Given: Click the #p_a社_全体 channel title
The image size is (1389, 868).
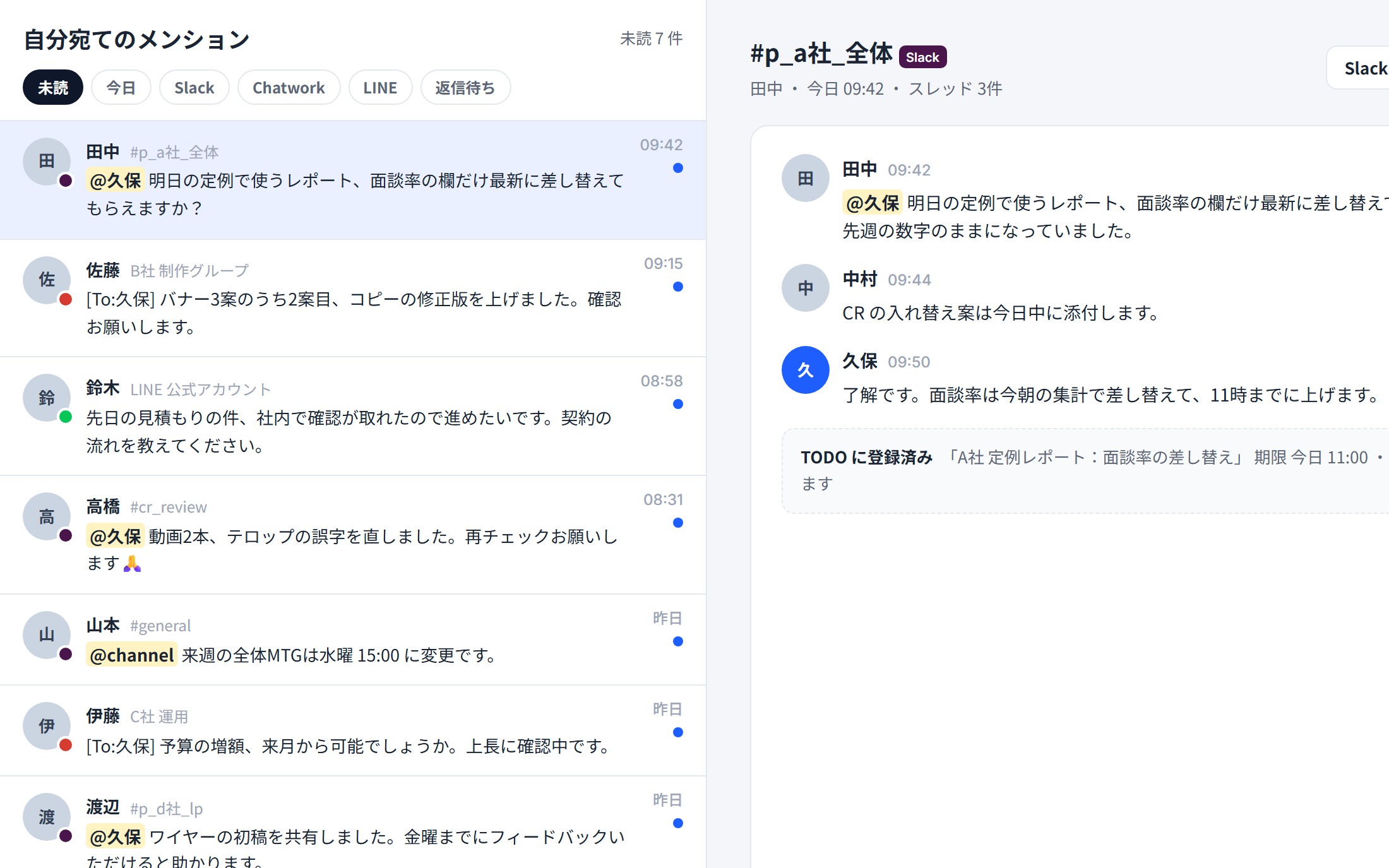Looking at the screenshot, I should 821,54.
